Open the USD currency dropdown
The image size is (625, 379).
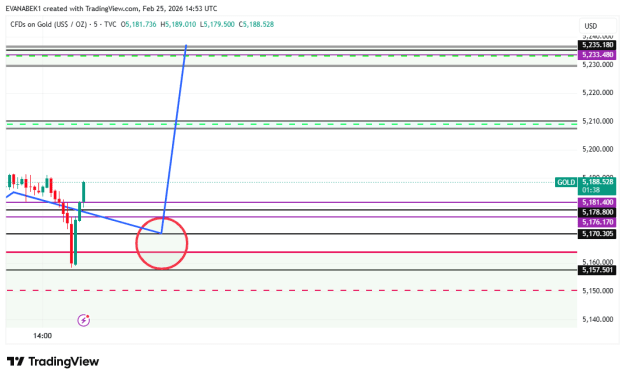click(x=597, y=26)
